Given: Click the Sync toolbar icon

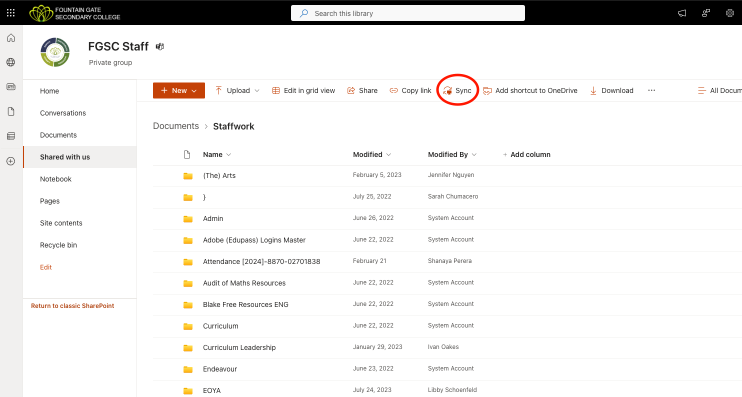Looking at the screenshot, I should coord(448,90).
